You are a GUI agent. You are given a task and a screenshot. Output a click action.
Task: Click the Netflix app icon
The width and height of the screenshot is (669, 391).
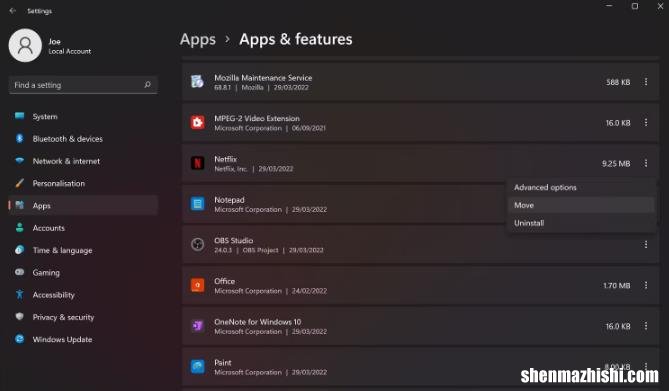[x=197, y=163]
